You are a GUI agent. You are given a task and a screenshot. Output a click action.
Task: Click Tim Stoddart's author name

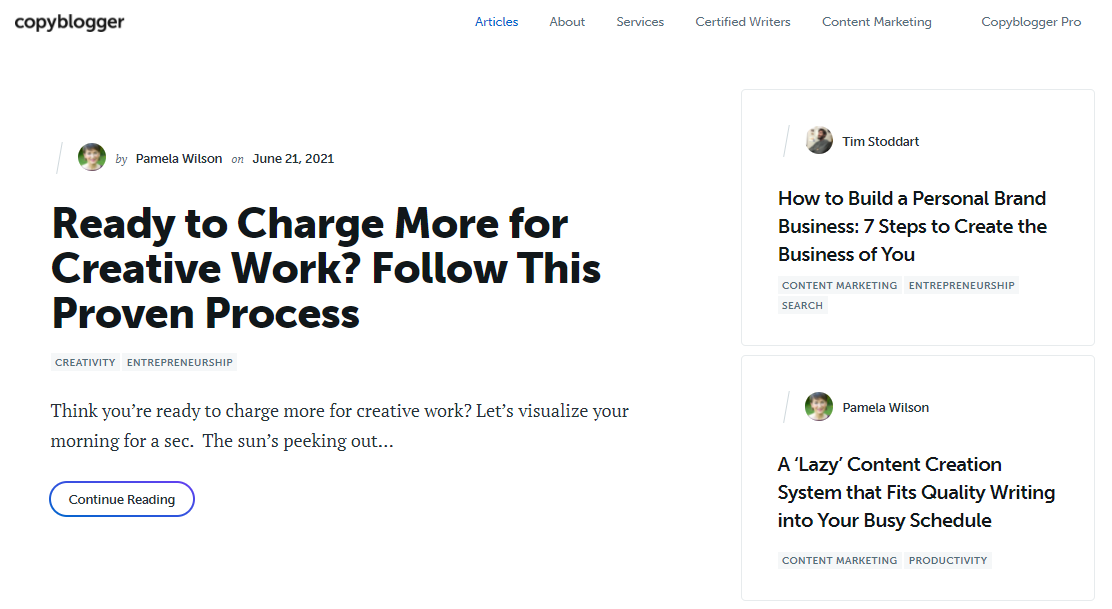click(880, 140)
